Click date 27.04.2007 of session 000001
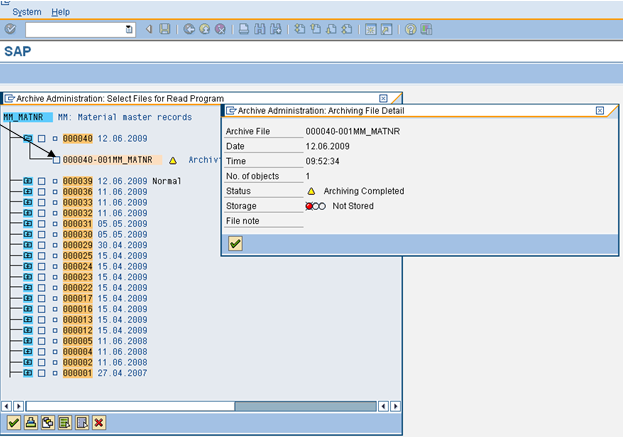Screen dimensions: 623x437 (x=122, y=373)
